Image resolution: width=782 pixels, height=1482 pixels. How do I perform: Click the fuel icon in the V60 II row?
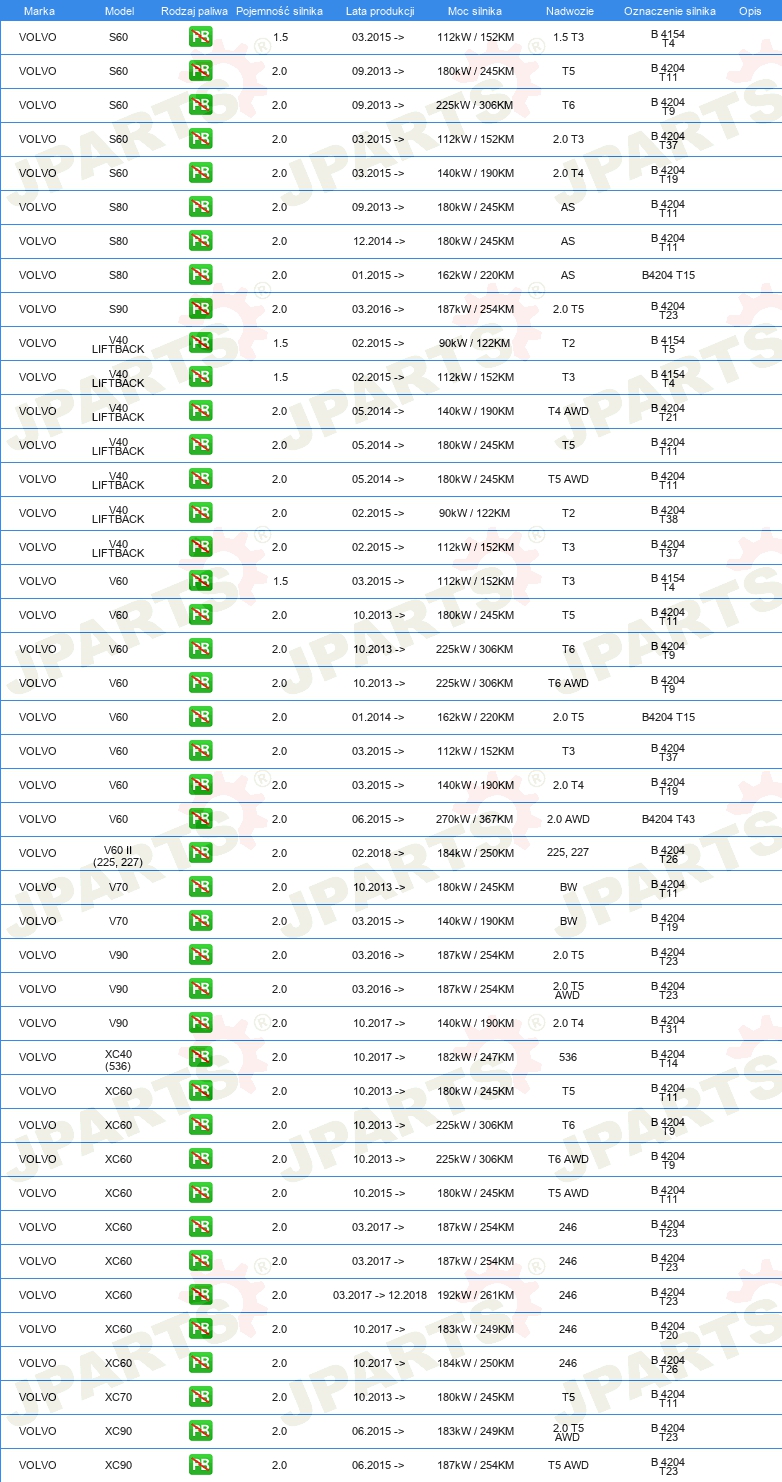[x=200, y=854]
